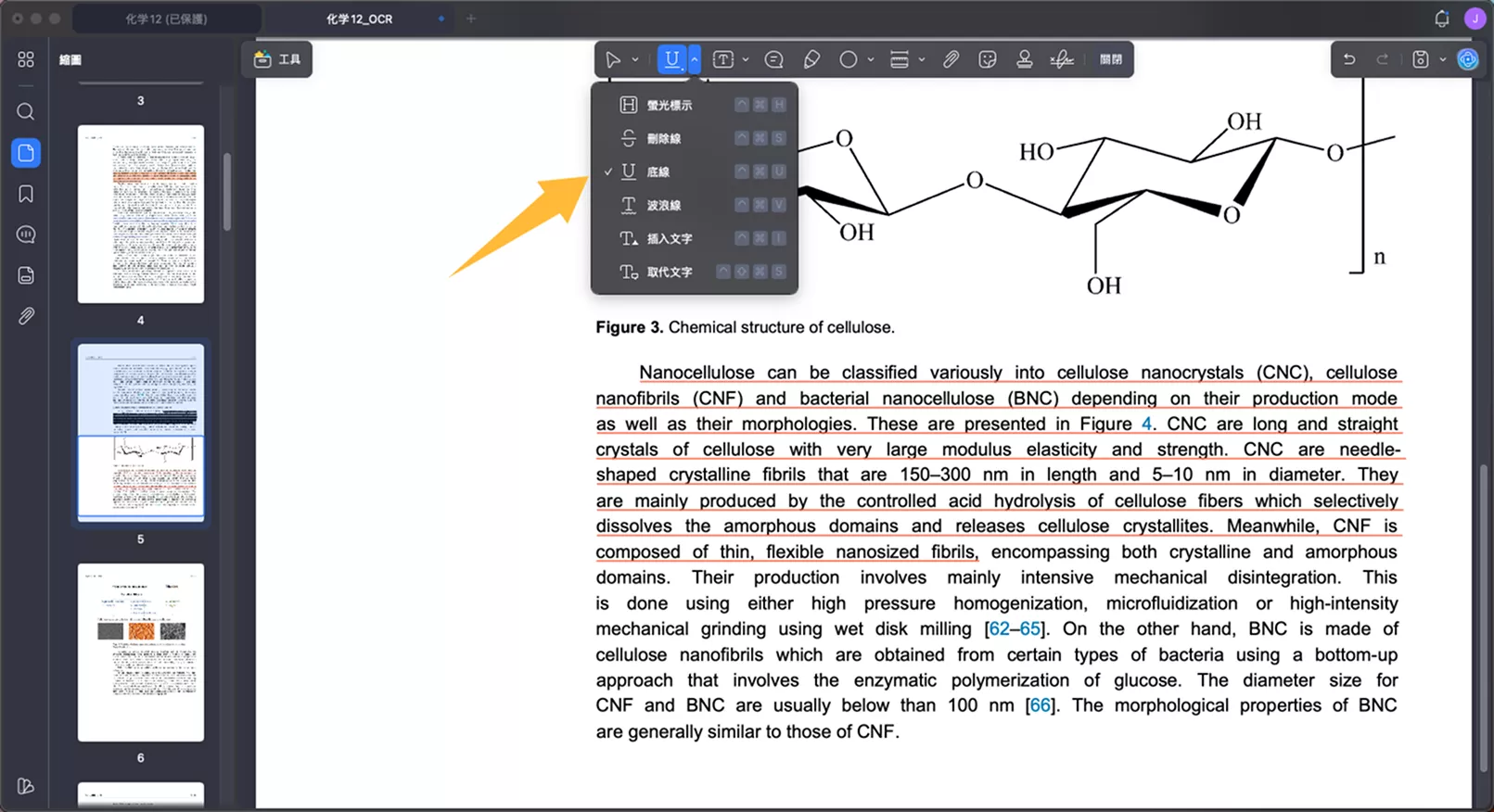The image size is (1494, 812).
Task: Switch to the 化学12 (已保護) tab
Action: tap(167, 19)
